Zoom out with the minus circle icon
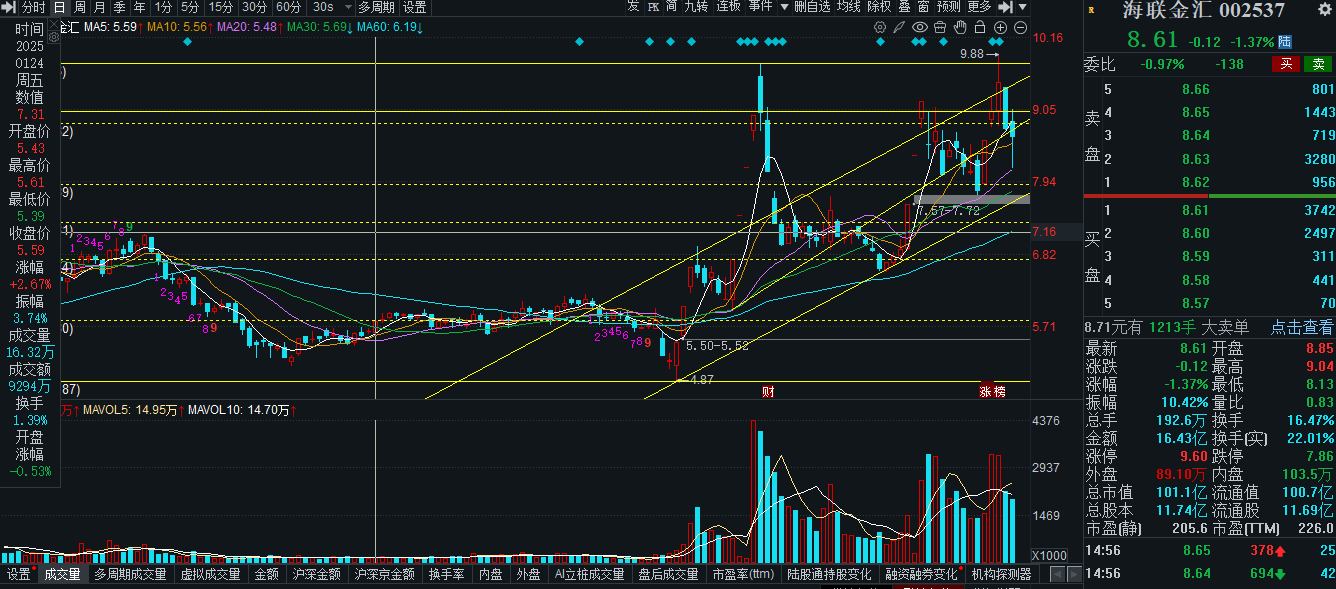The height and width of the screenshot is (589, 1336). click(x=1020, y=27)
